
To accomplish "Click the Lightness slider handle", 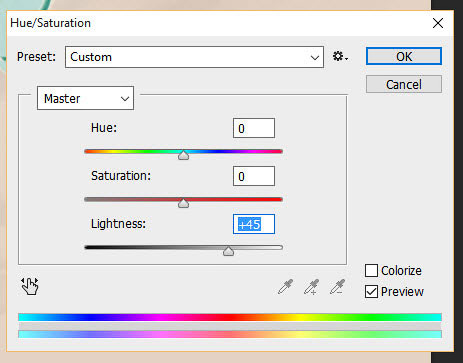I will [228, 251].
